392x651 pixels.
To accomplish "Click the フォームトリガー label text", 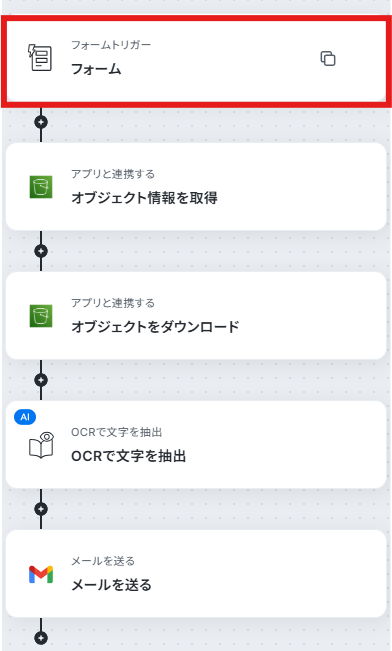I will [x=111, y=45].
